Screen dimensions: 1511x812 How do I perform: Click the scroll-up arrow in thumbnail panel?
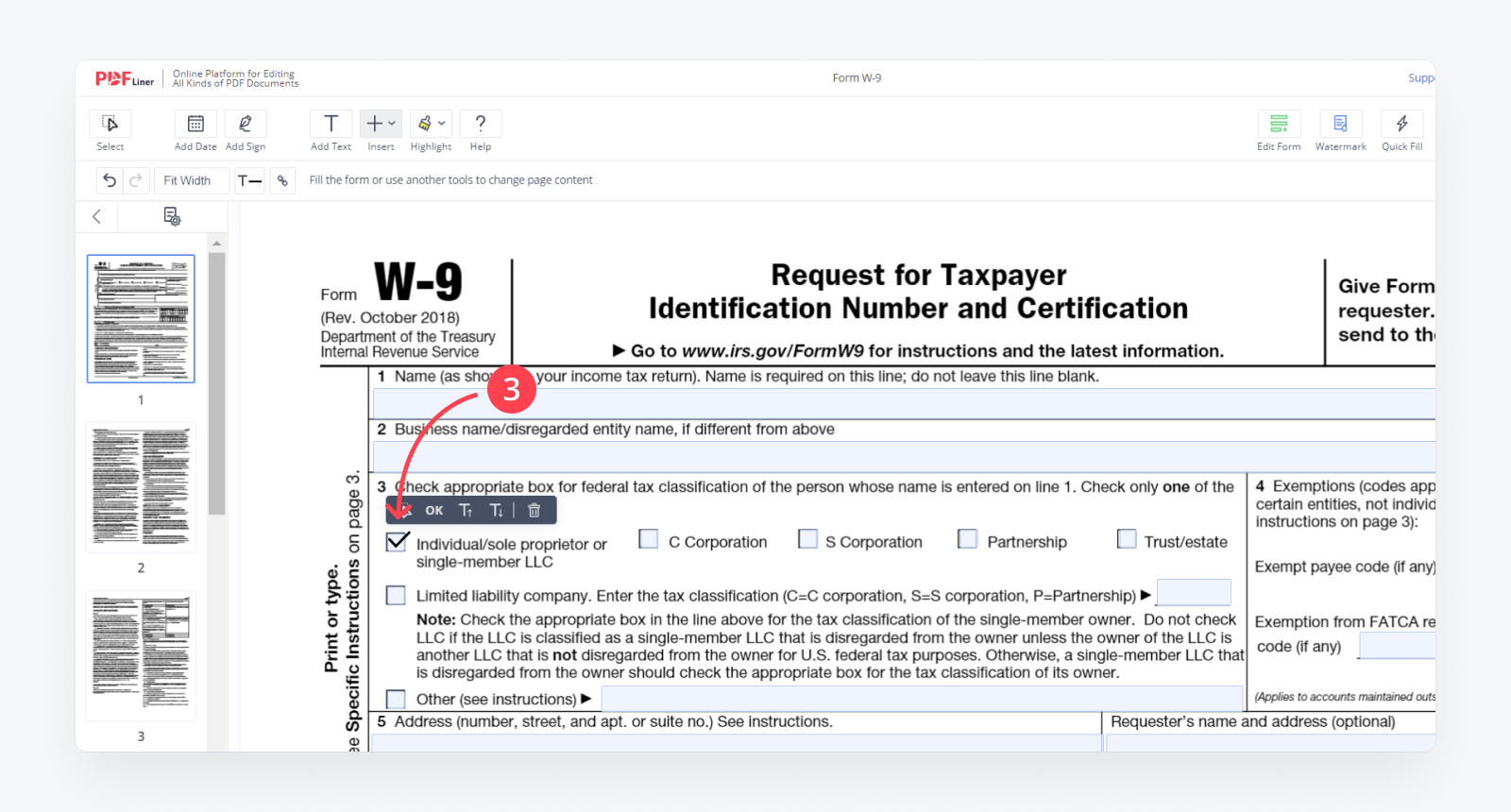coord(217,244)
